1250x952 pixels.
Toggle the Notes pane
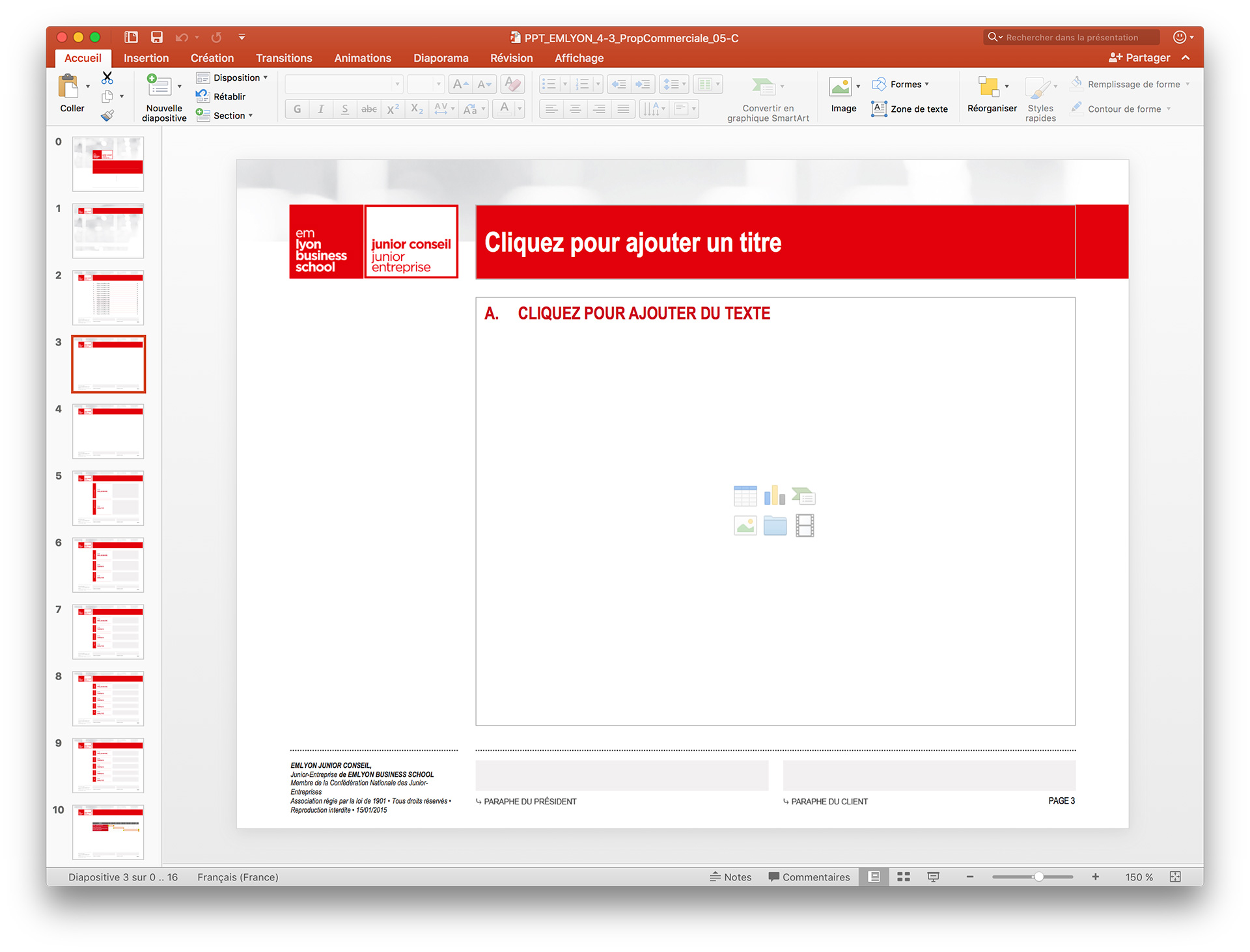click(730, 877)
